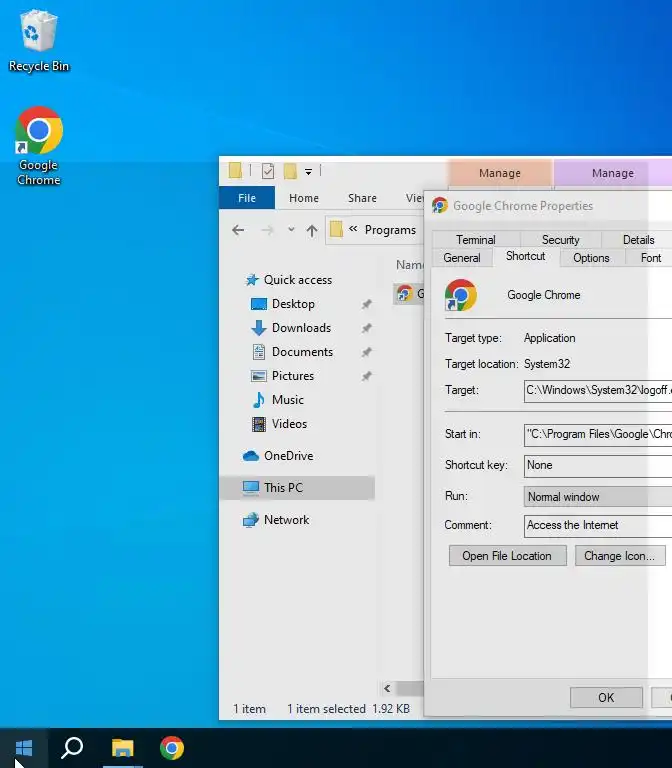Click the Open File Location button
Screen dimensions: 672x768
point(507,556)
